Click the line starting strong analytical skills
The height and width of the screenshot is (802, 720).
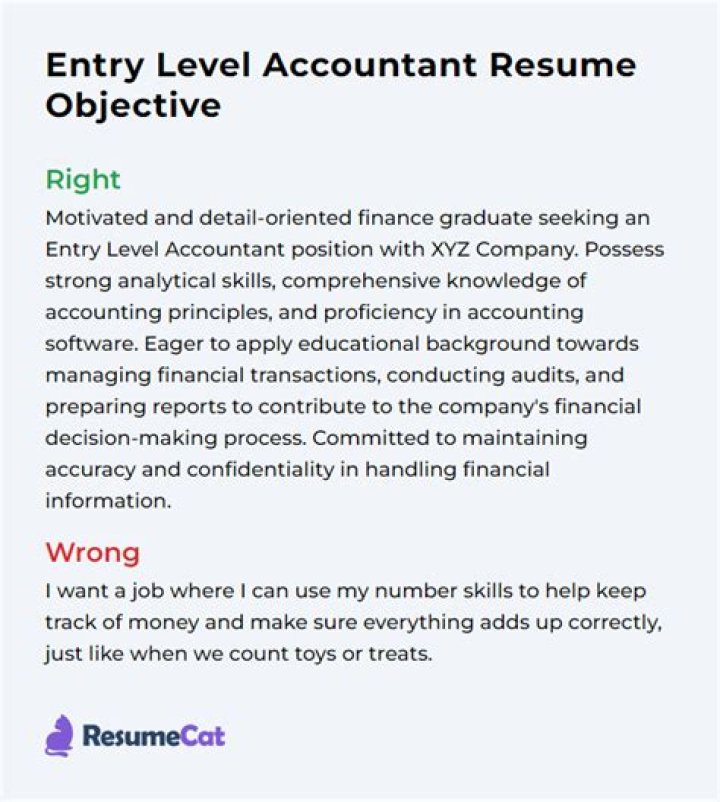[x=316, y=281]
